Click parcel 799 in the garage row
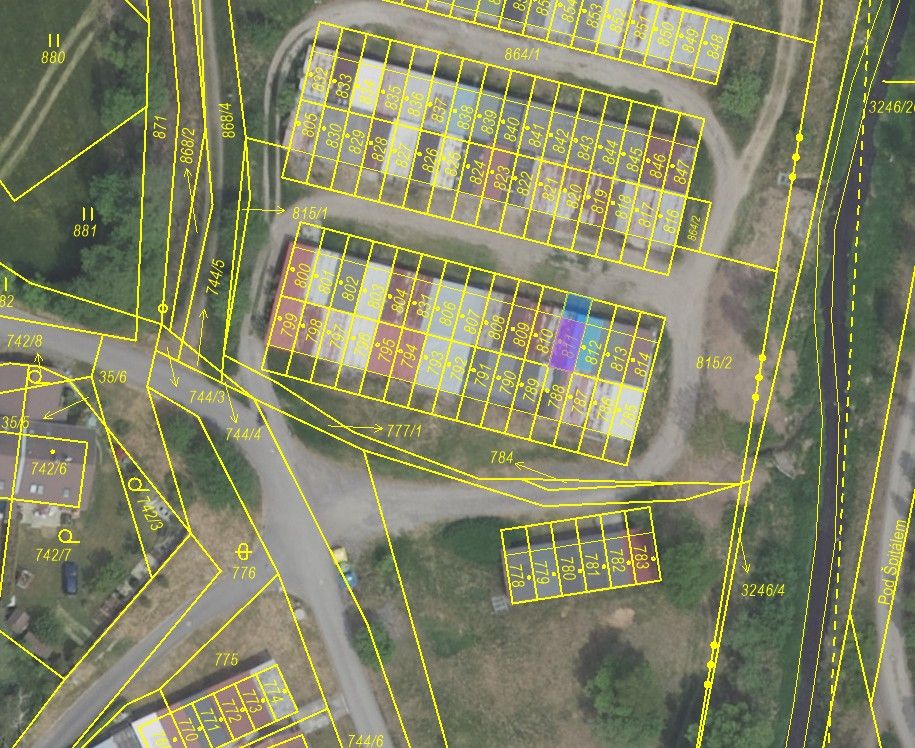 click(x=287, y=325)
